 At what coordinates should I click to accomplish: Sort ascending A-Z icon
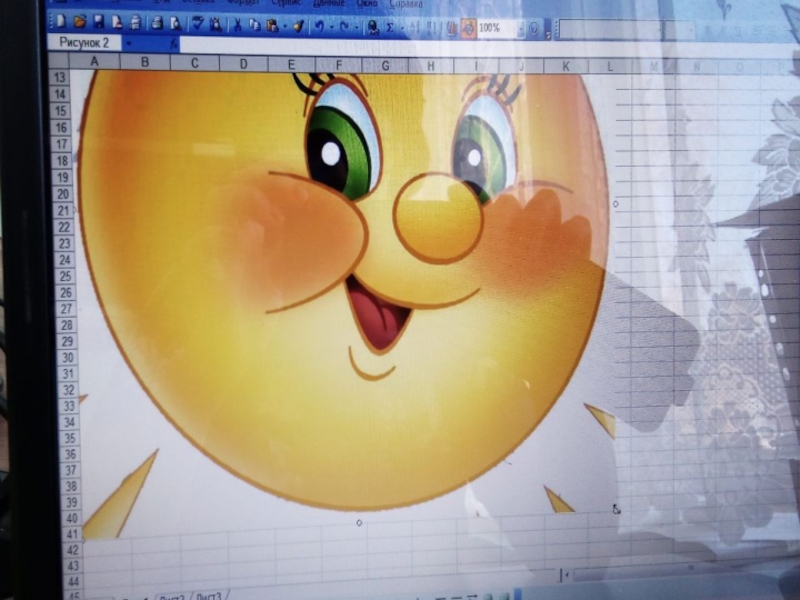(x=414, y=28)
